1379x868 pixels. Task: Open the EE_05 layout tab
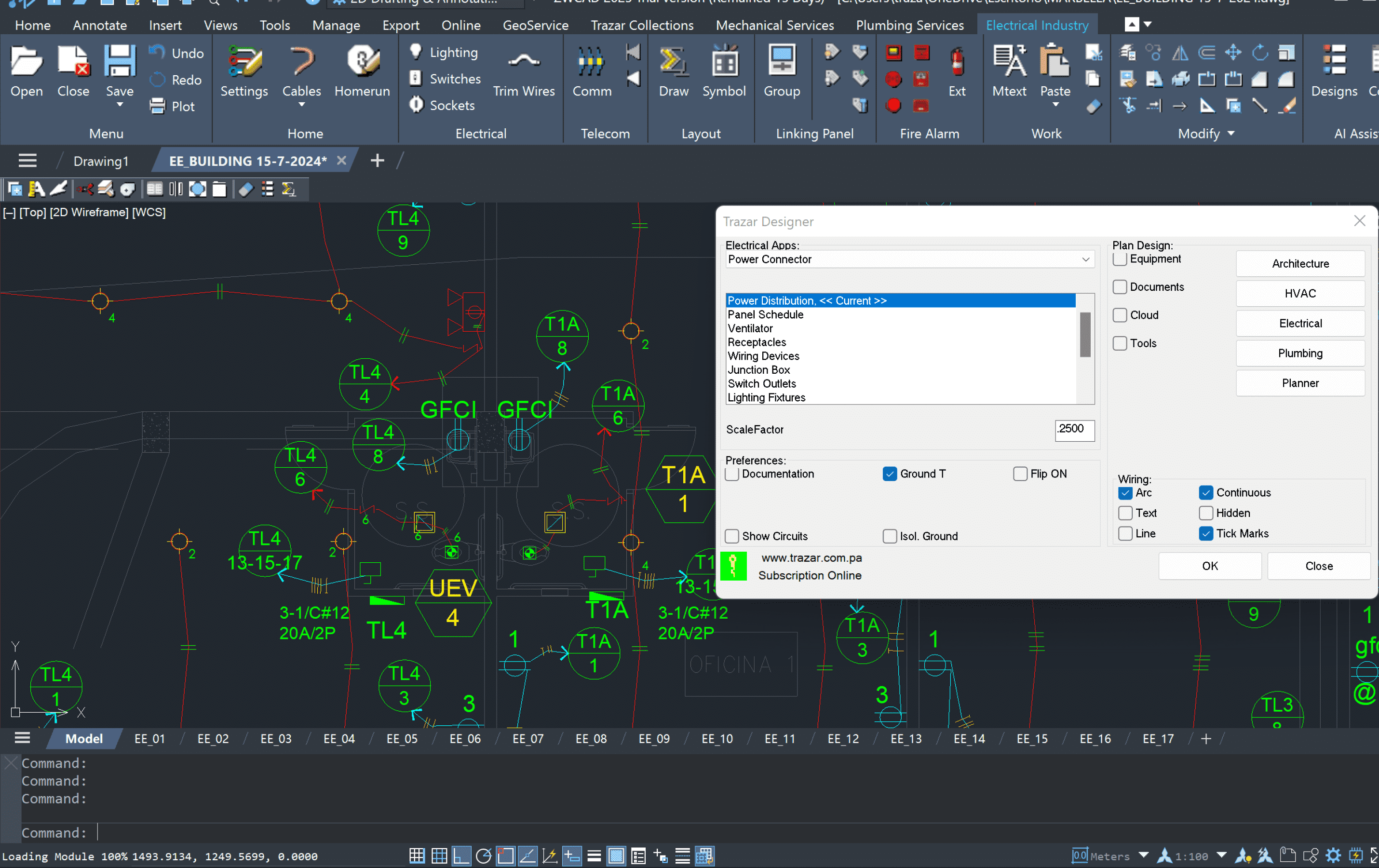pyautogui.click(x=402, y=739)
